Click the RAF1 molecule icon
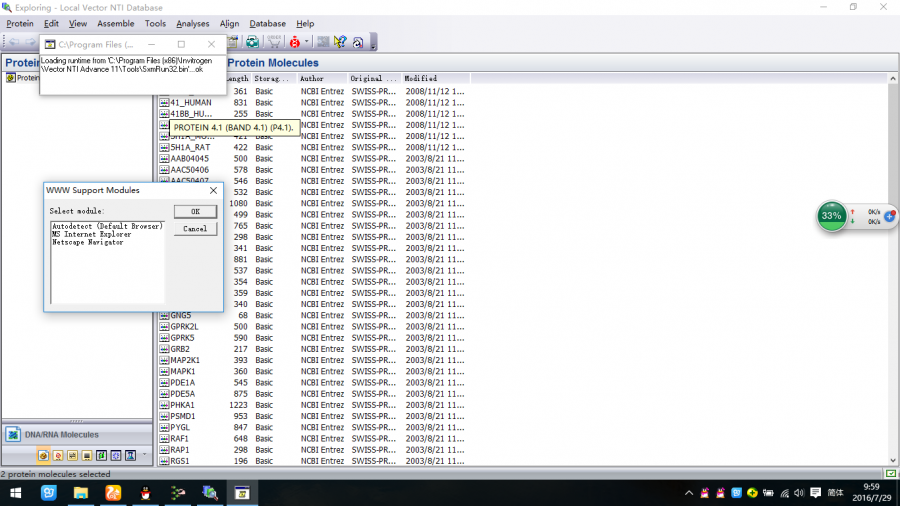The height and width of the screenshot is (506, 900). tap(164, 439)
